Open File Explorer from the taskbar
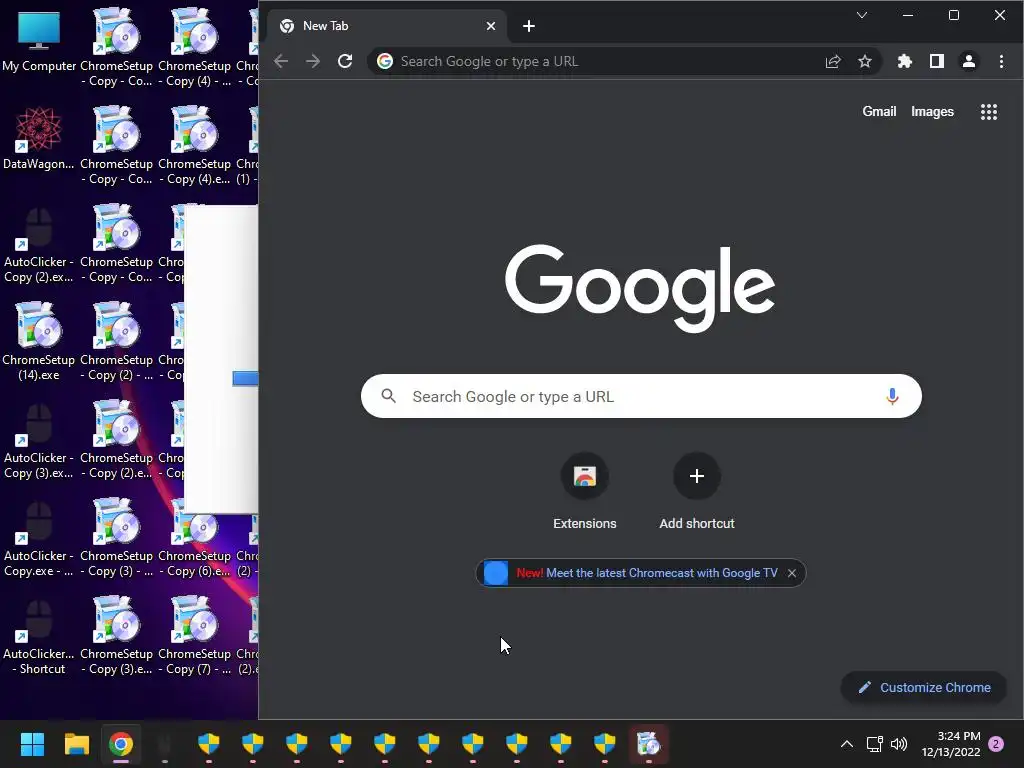 tap(76, 744)
